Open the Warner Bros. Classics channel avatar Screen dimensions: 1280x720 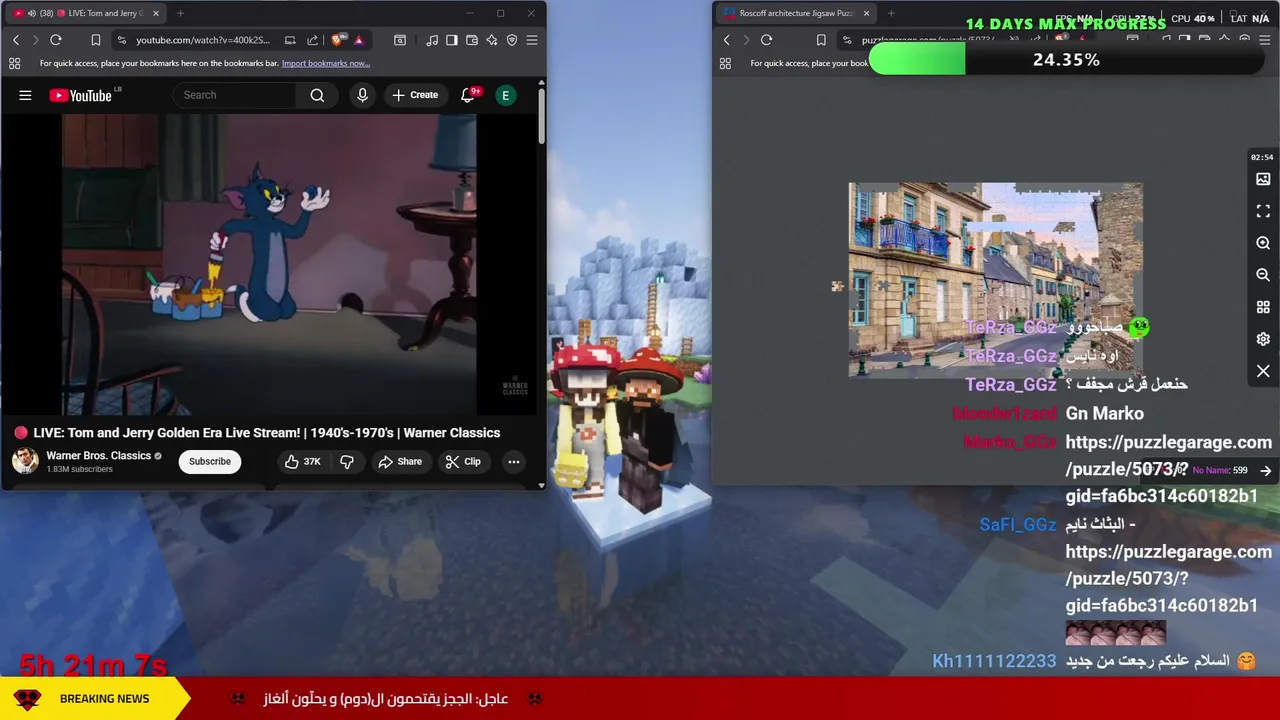pyautogui.click(x=25, y=461)
